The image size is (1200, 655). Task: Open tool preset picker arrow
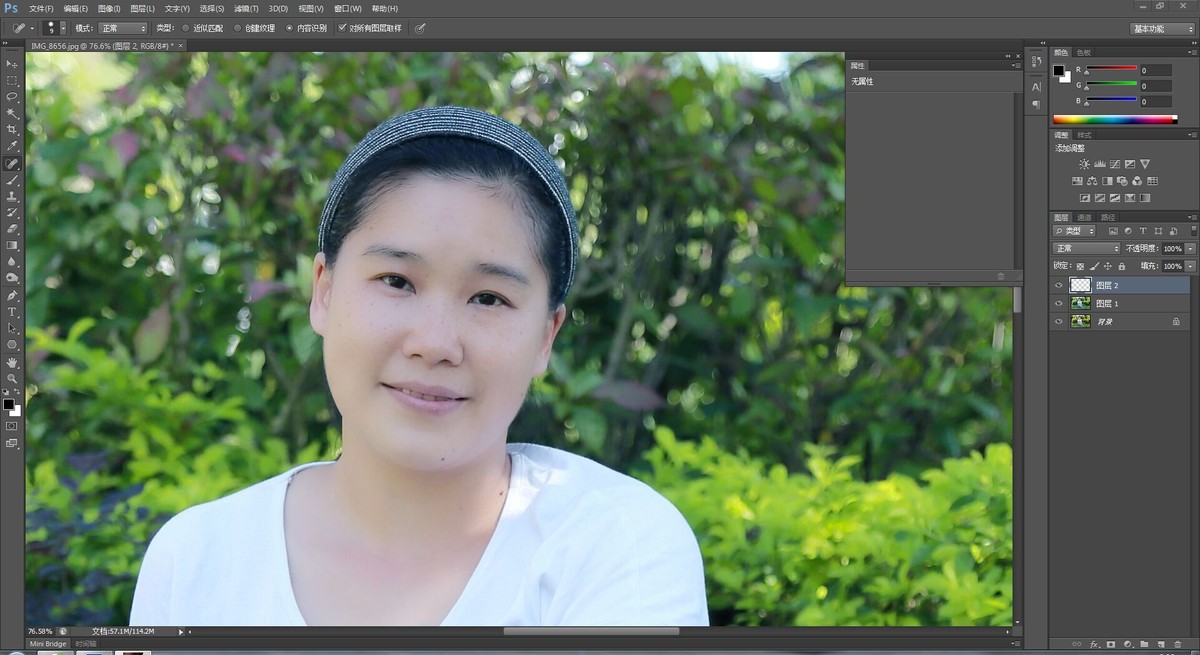[x=32, y=28]
